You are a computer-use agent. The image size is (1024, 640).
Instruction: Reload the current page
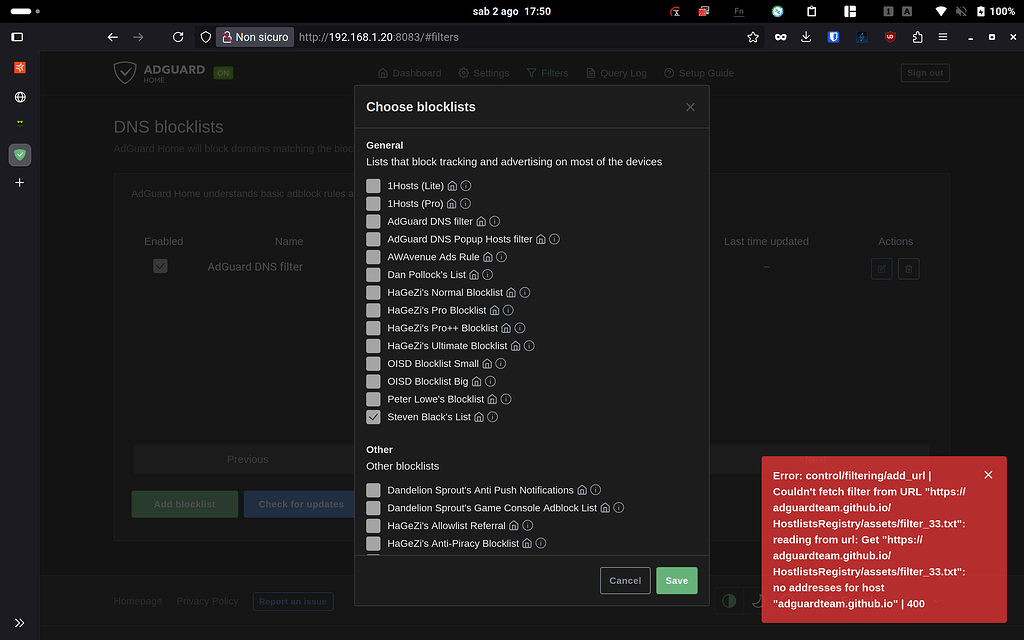coord(178,37)
